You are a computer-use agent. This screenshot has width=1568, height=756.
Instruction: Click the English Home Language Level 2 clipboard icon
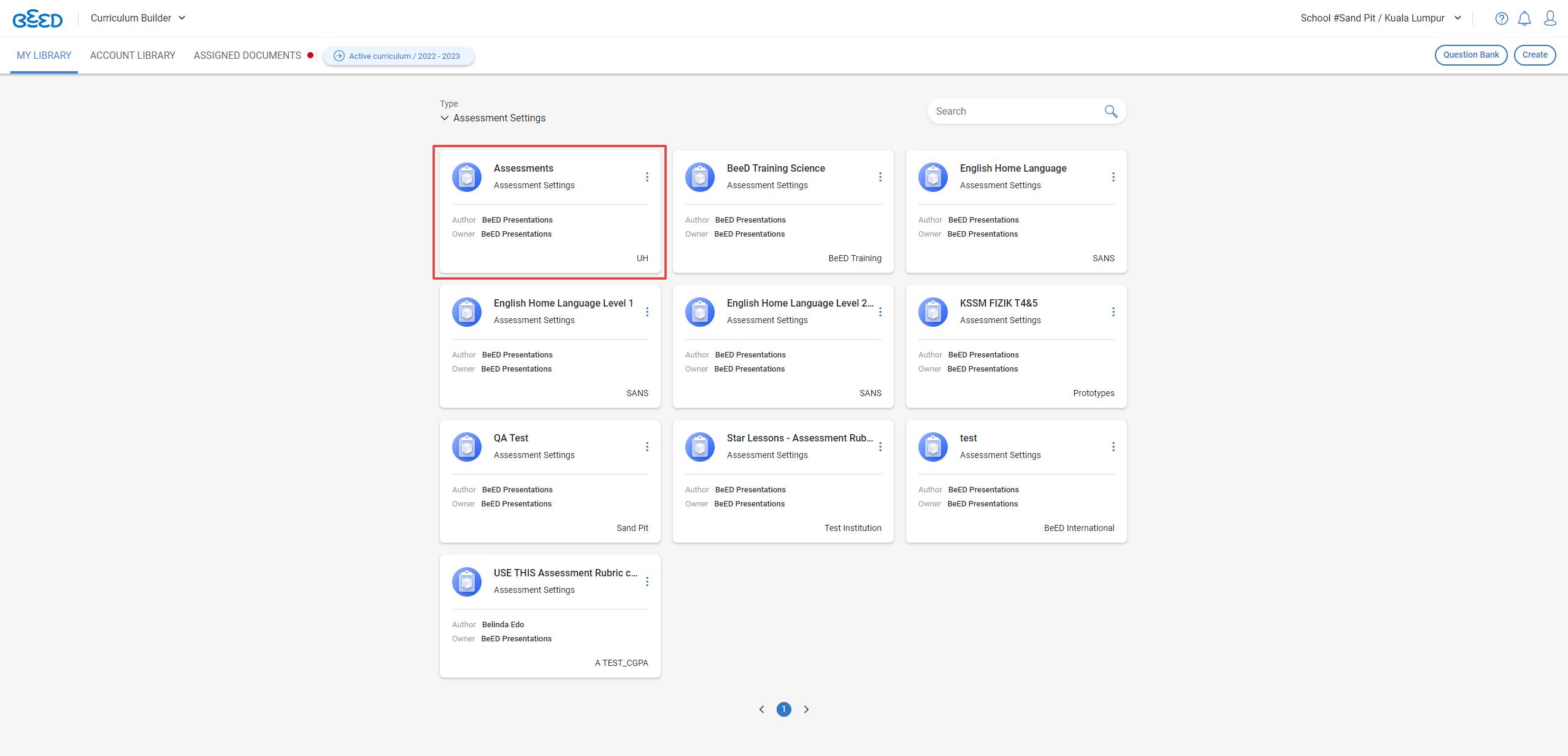pyautogui.click(x=700, y=312)
